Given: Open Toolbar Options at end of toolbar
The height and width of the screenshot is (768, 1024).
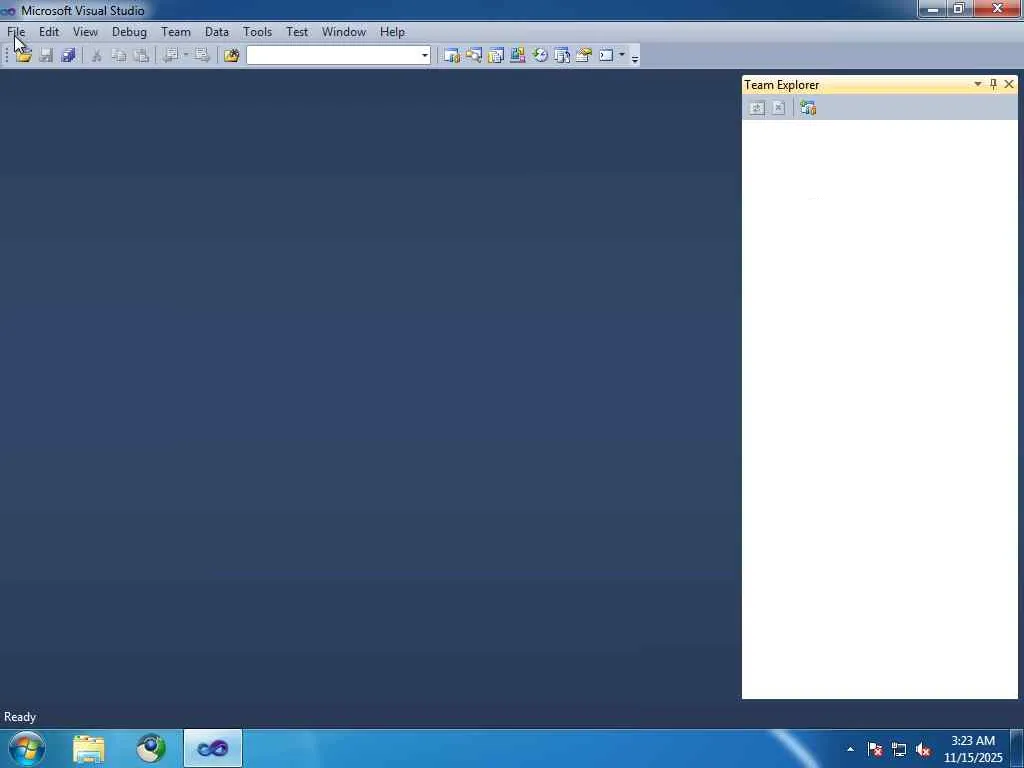Looking at the screenshot, I should (635, 57).
